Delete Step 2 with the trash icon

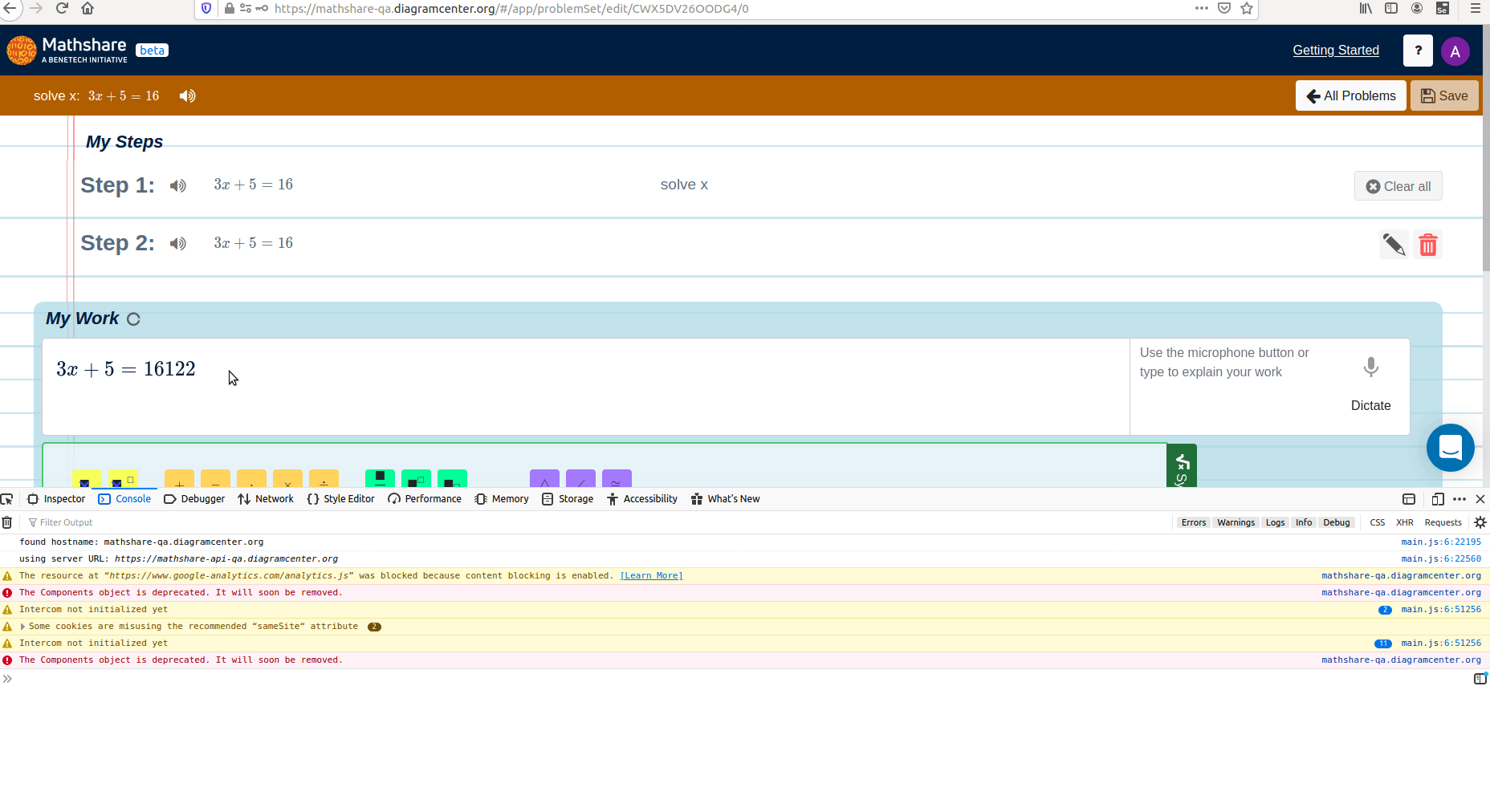click(1427, 244)
